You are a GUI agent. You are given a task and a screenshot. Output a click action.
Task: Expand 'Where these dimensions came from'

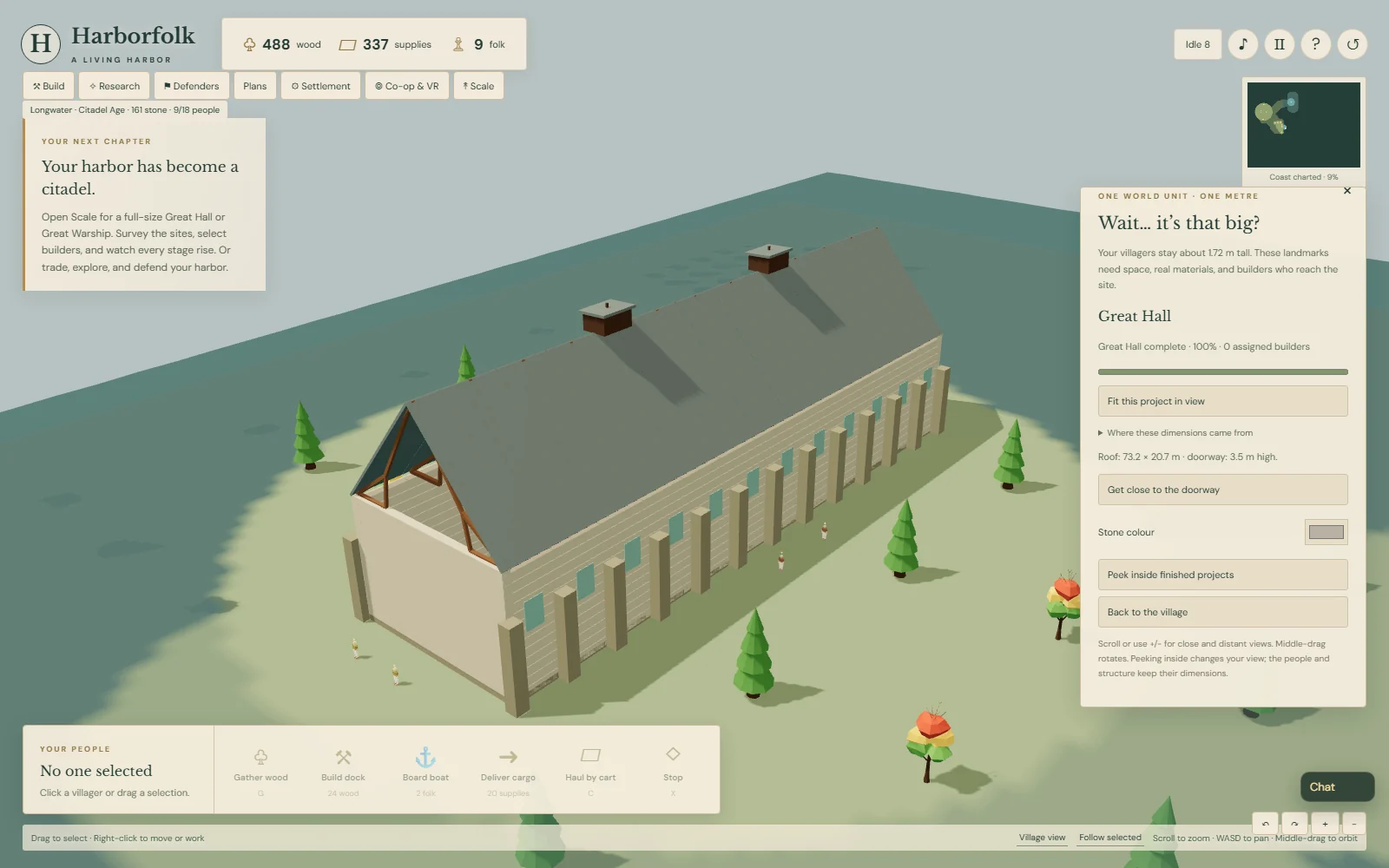coord(1175,432)
